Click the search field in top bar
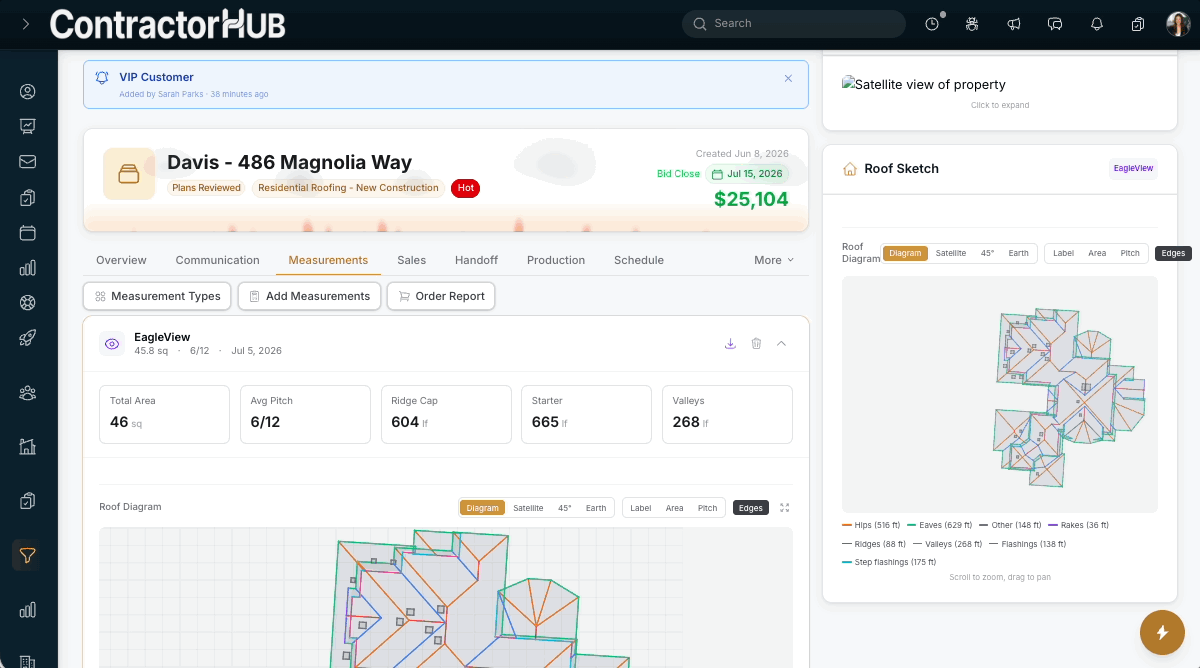1200x668 pixels. click(x=793, y=24)
